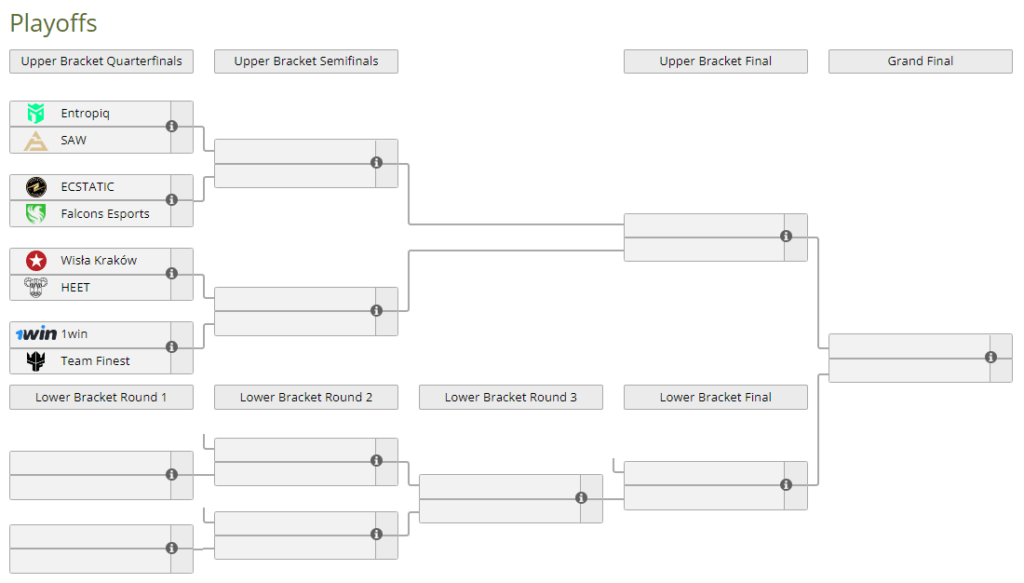The image size is (1024, 583).
Task: Click the Falcons Esports team logo
Action: click(36, 213)
